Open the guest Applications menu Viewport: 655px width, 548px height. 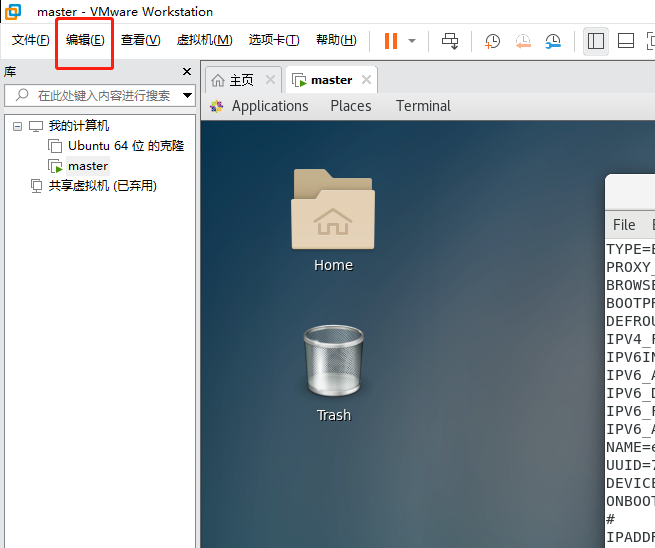(x=270, y=106)
